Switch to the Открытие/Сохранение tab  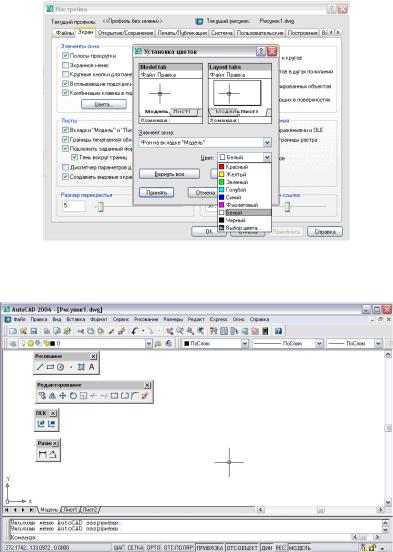[125, 33]
